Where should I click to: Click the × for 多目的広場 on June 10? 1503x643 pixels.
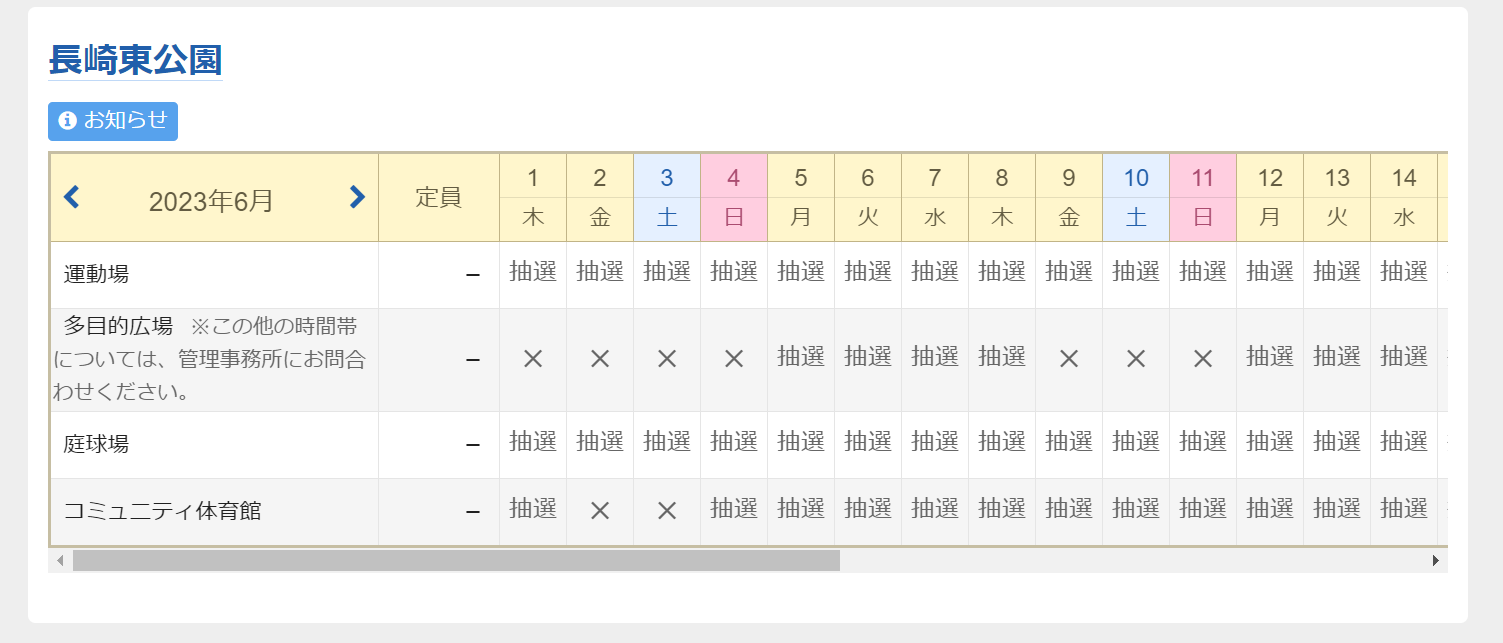pyautogui.click(x=1136, y=359)
